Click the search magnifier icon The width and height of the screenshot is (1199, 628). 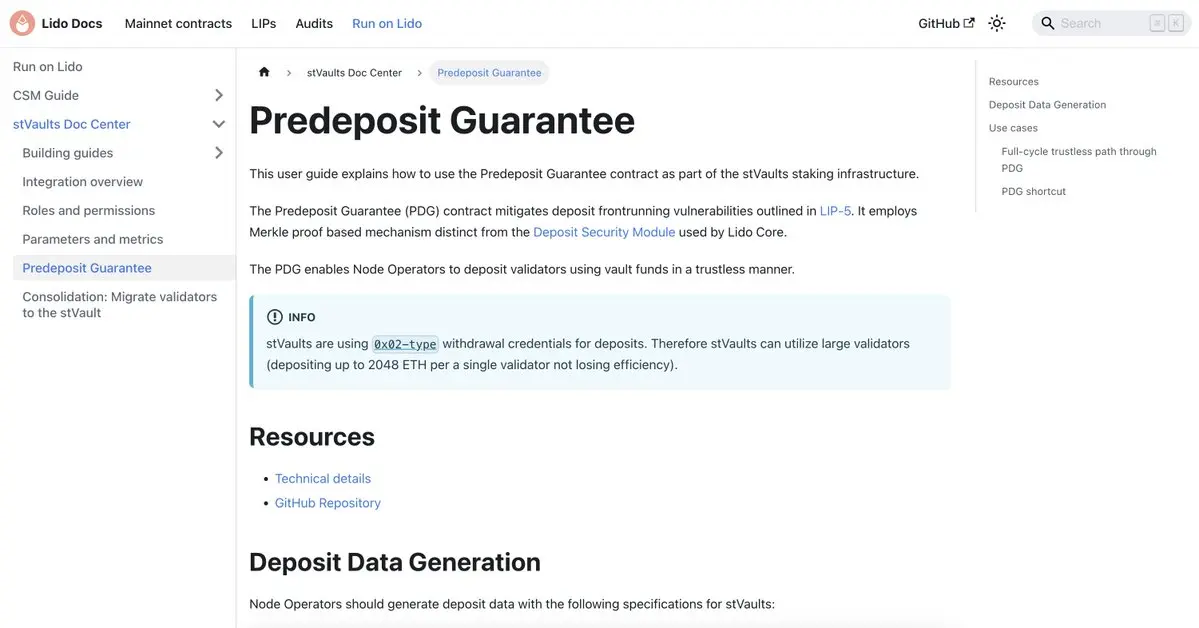1048,23
